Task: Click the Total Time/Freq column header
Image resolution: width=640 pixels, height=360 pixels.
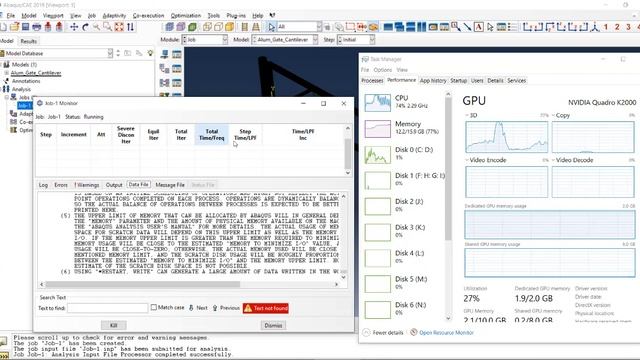Action: click(211, 135)
